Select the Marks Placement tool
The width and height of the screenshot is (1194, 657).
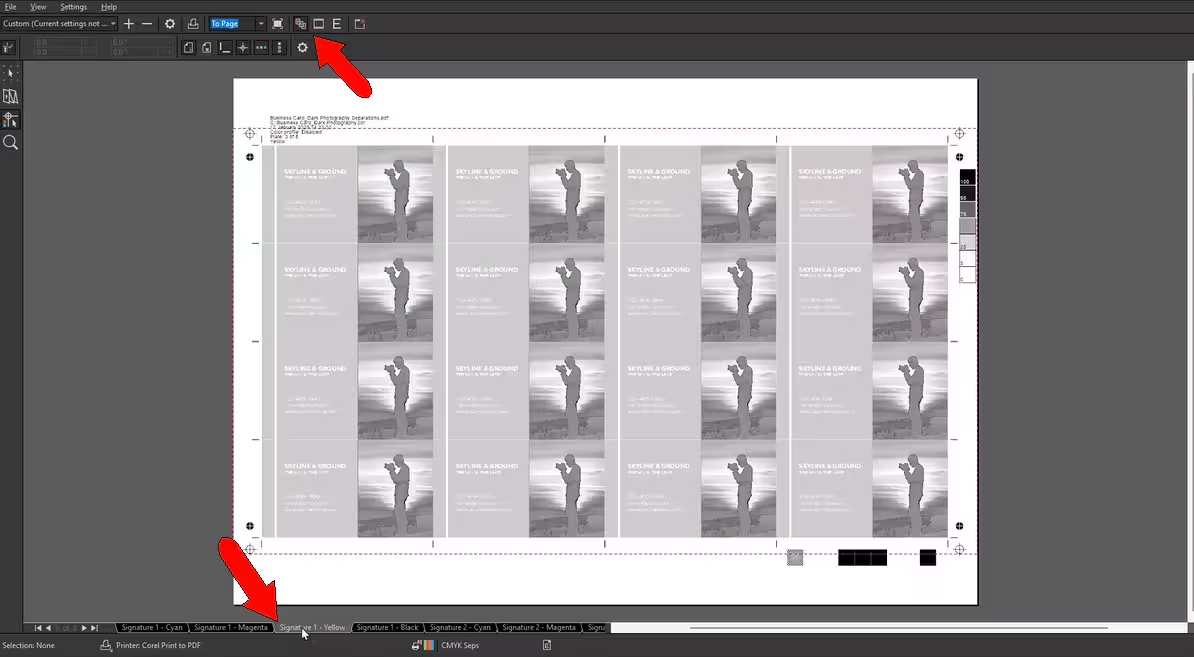[x=10, y=120]
